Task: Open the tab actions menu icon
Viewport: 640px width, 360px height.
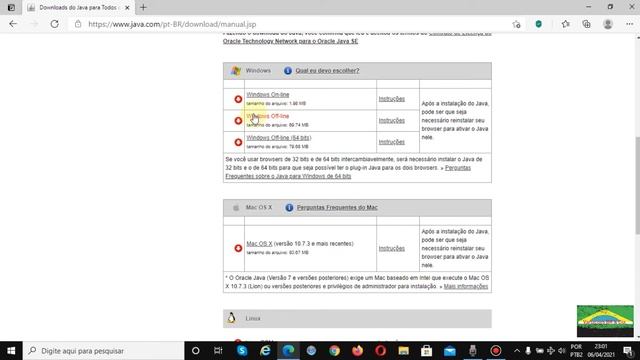Action: point(11,7)
